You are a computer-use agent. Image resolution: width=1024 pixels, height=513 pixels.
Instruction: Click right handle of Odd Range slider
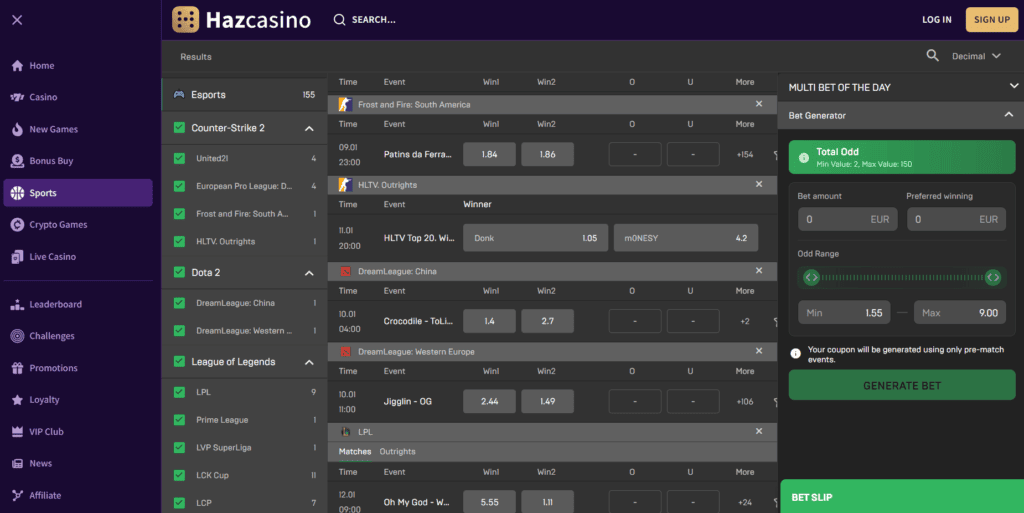[x=993, y=277]
